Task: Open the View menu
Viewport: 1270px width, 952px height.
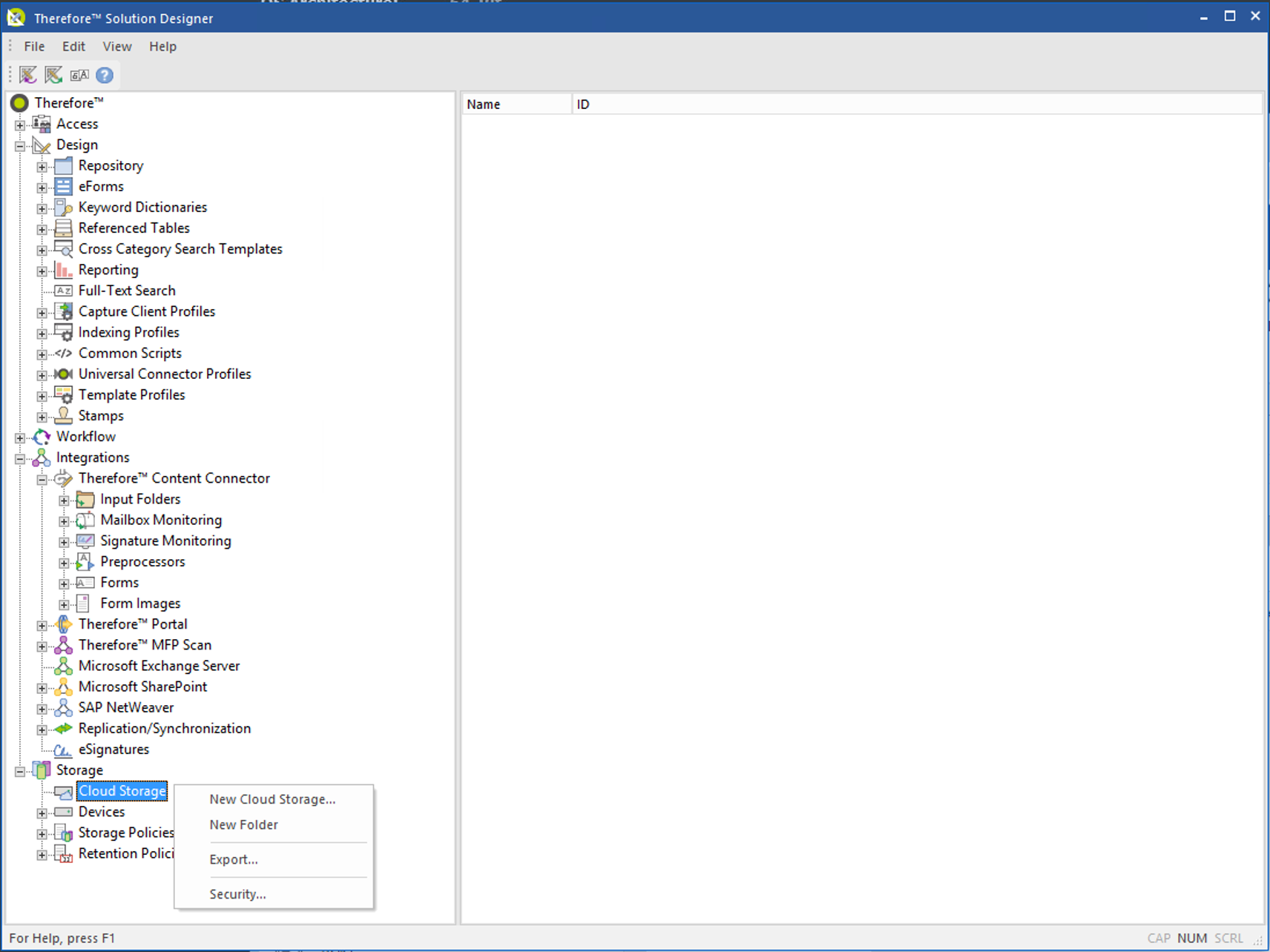Action: (116, 46)
